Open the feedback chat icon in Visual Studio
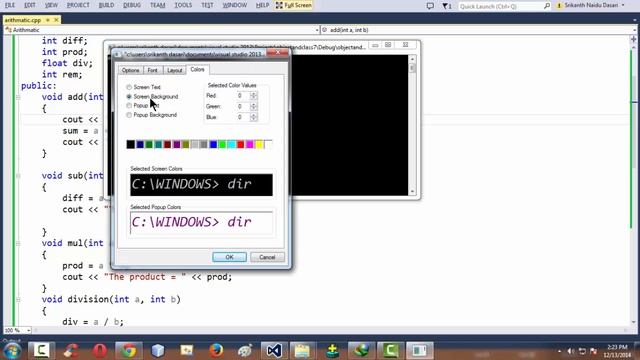The image size is (640, 360). pyautogui.click(x=430, y=6)
